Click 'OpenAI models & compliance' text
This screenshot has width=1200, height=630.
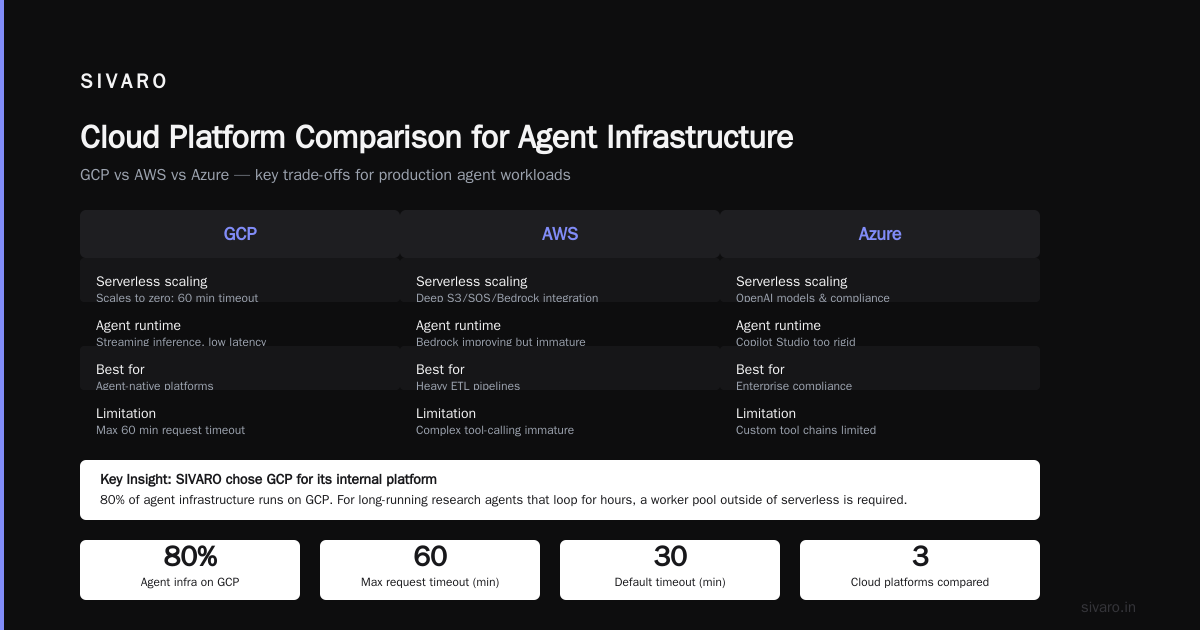pyautogui.click(x=813, y=297)
